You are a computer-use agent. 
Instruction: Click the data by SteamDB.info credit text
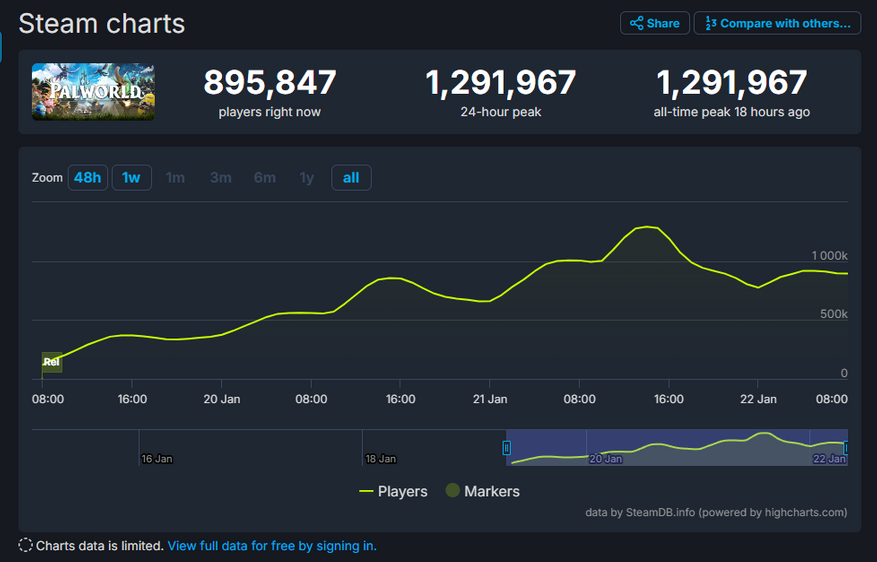coord(716,512)
